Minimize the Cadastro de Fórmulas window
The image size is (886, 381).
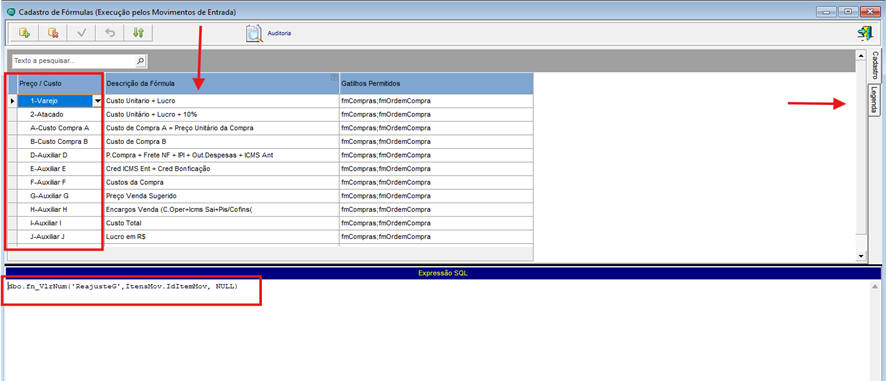coord(827,11)
